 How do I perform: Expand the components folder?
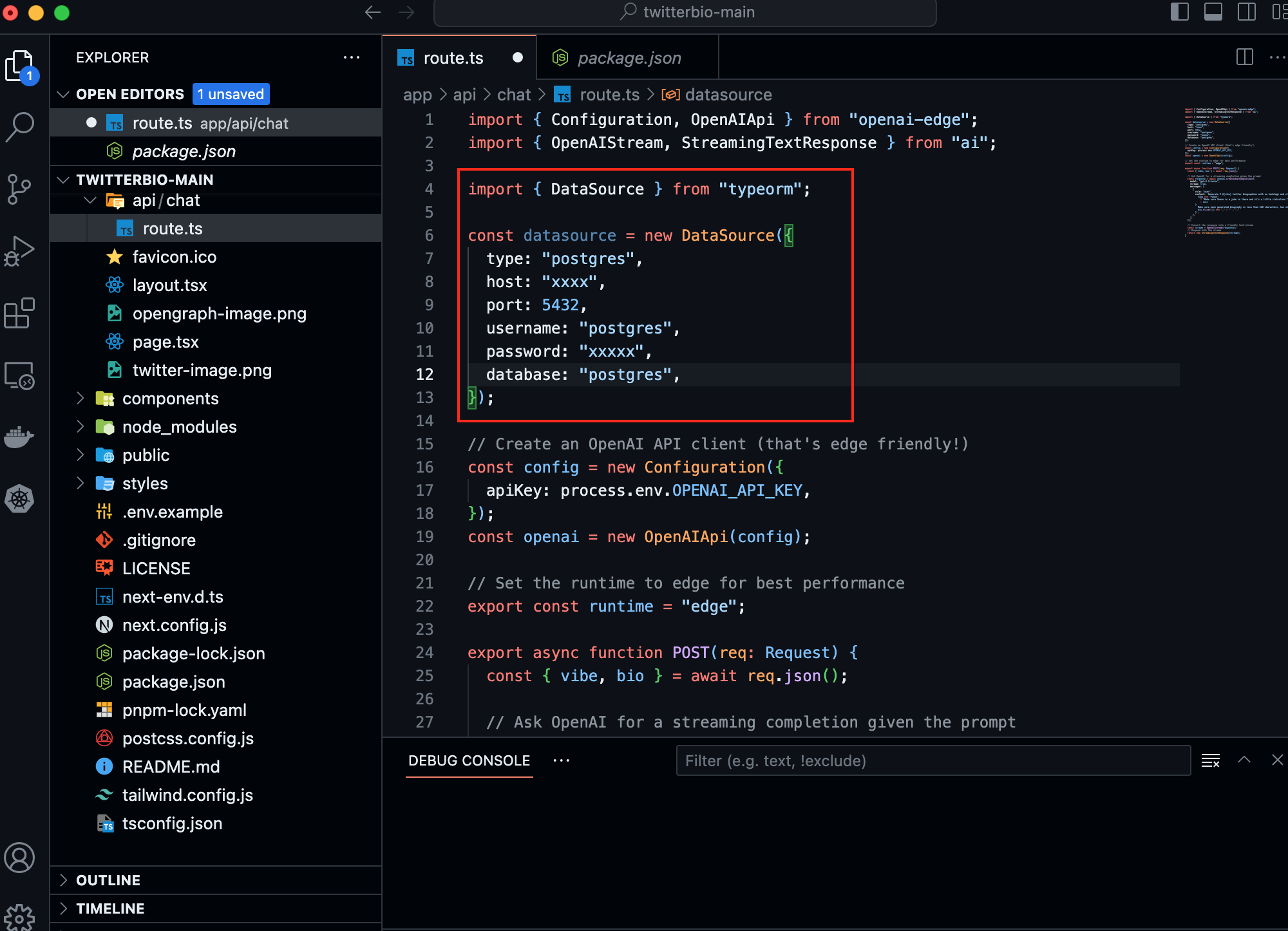point(80,399)
